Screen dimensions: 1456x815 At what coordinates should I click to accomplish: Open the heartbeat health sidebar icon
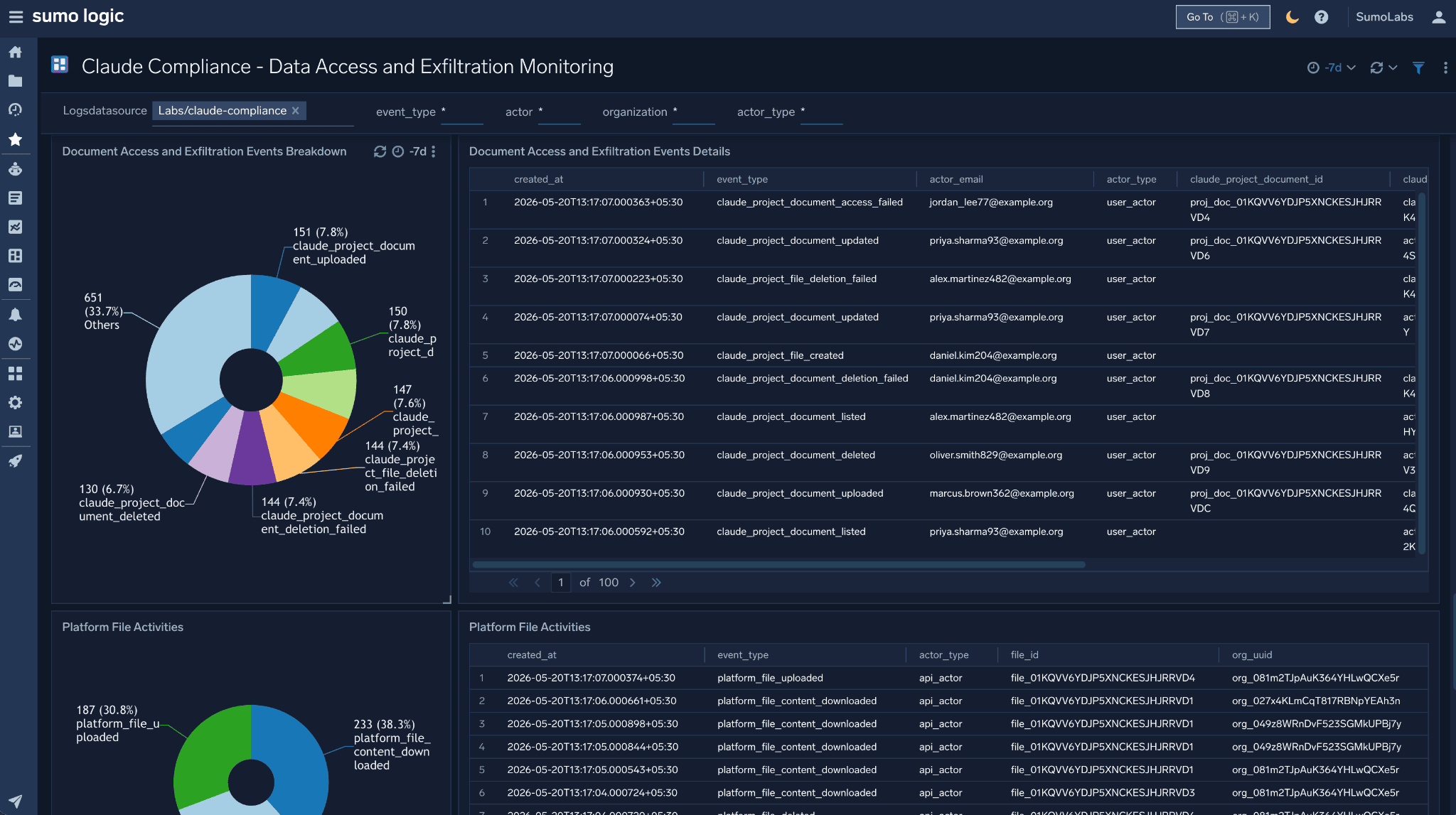(15, 344)
